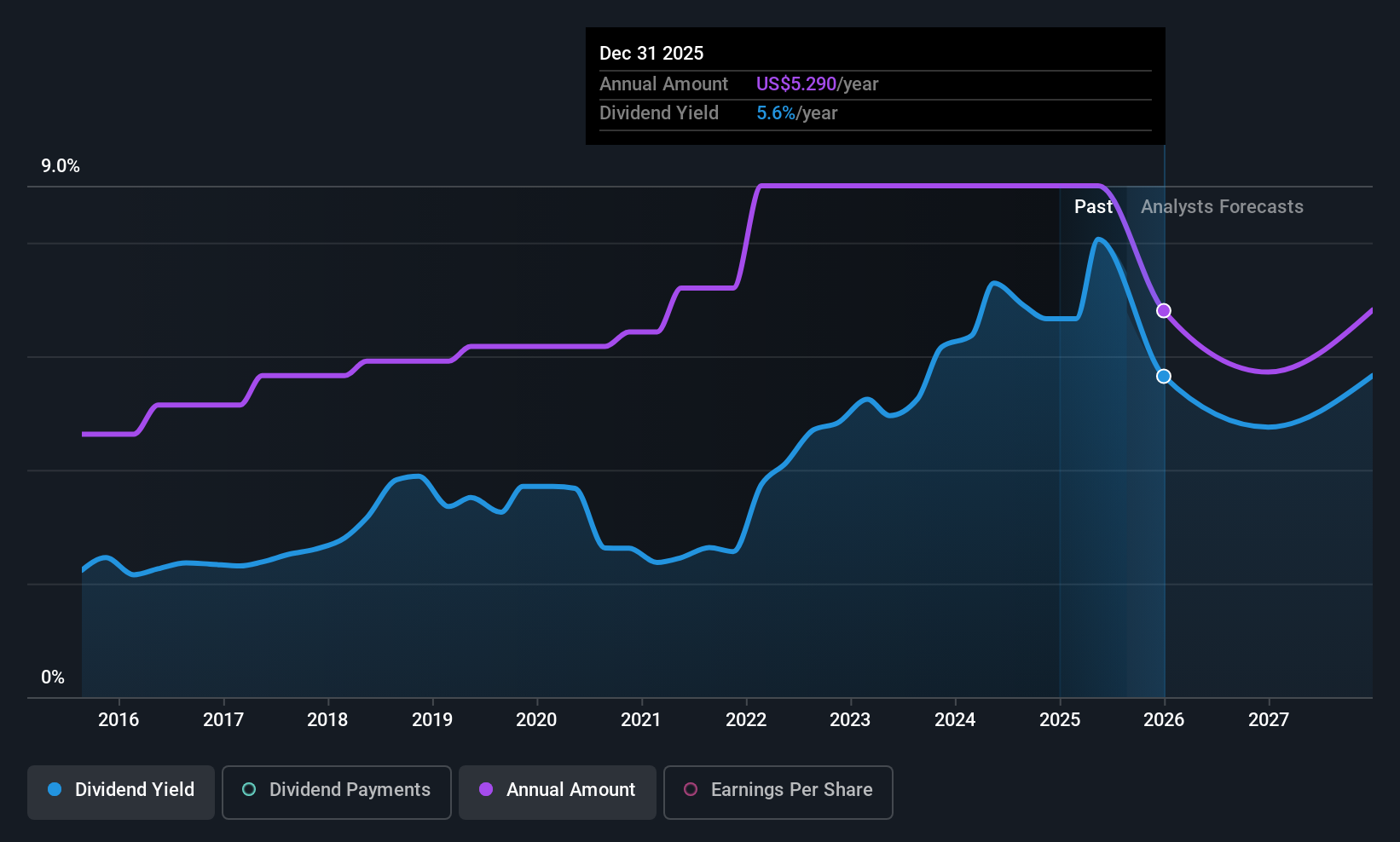The width and height of the screenshot is (1400, 842).
Task: Switch to the Past section of the chart
Action: (x=1094, y=206)
